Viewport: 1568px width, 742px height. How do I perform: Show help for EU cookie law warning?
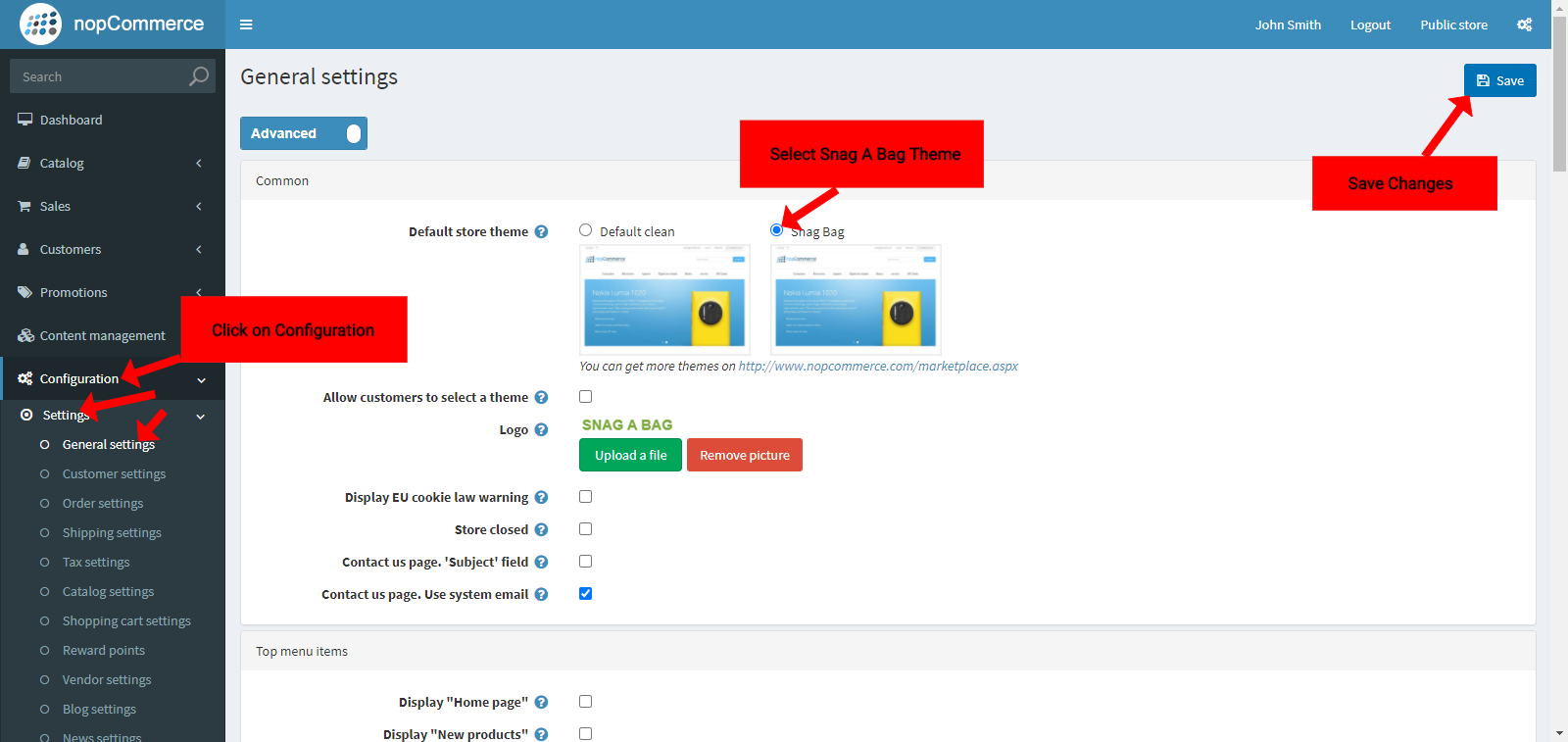coord(541,497)
